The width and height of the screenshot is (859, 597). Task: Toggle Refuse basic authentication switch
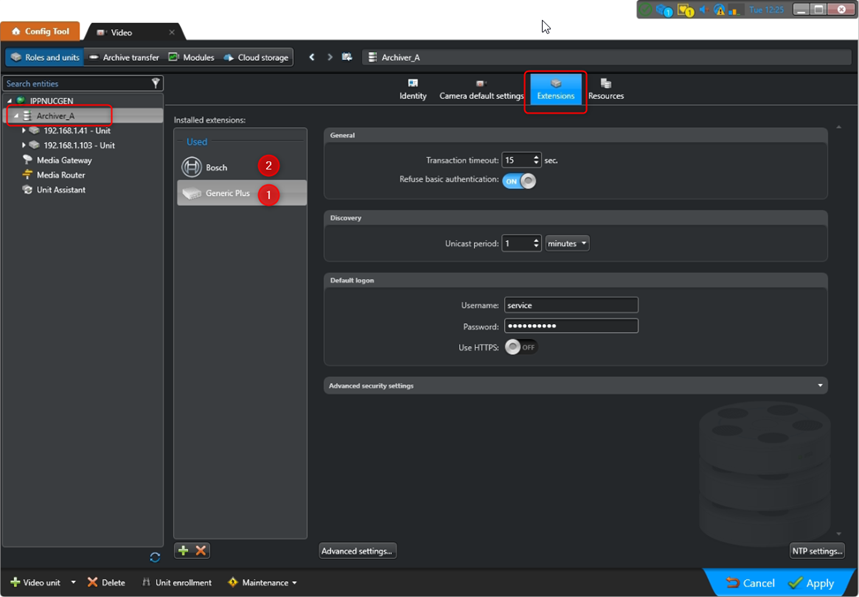(x=519, y=181)
